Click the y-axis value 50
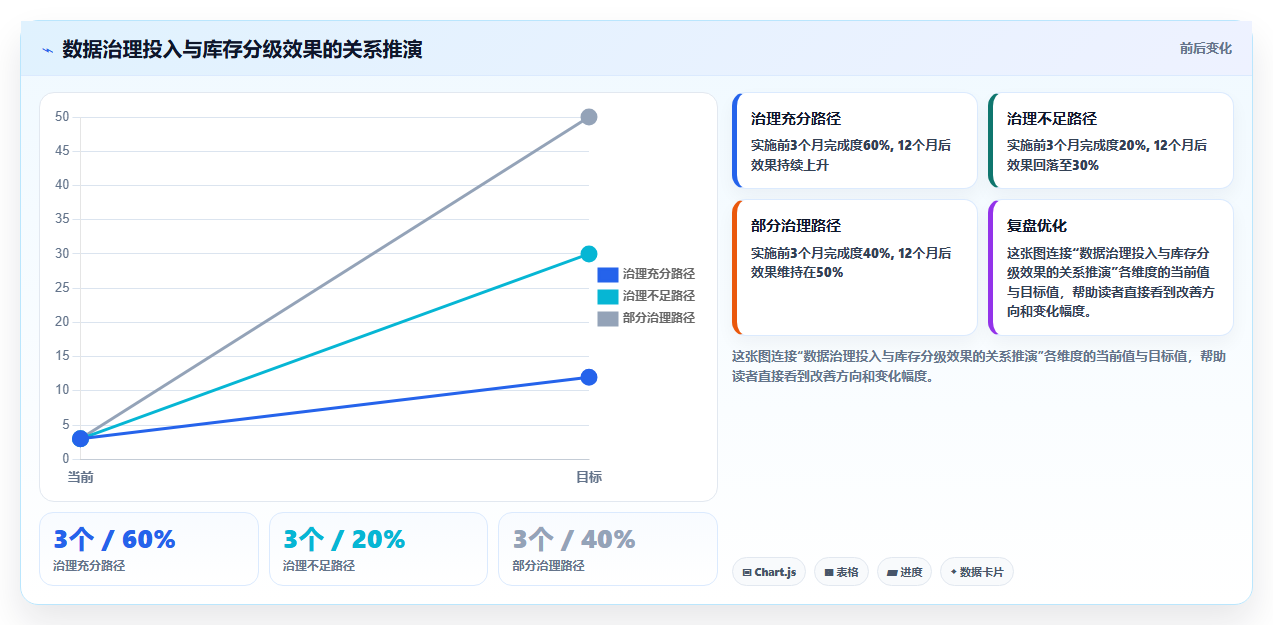The width and height of the screenshot is (1273, 625). click(62, 117)
